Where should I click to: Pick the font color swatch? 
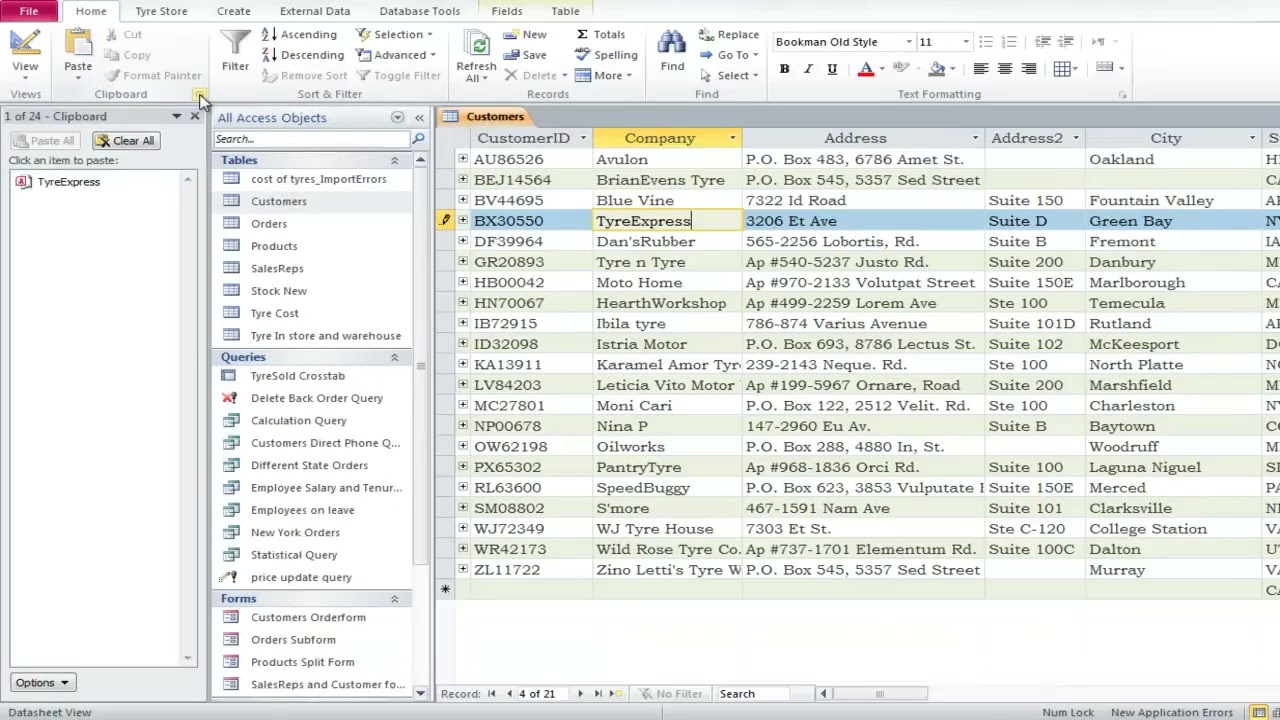point(866,69)
